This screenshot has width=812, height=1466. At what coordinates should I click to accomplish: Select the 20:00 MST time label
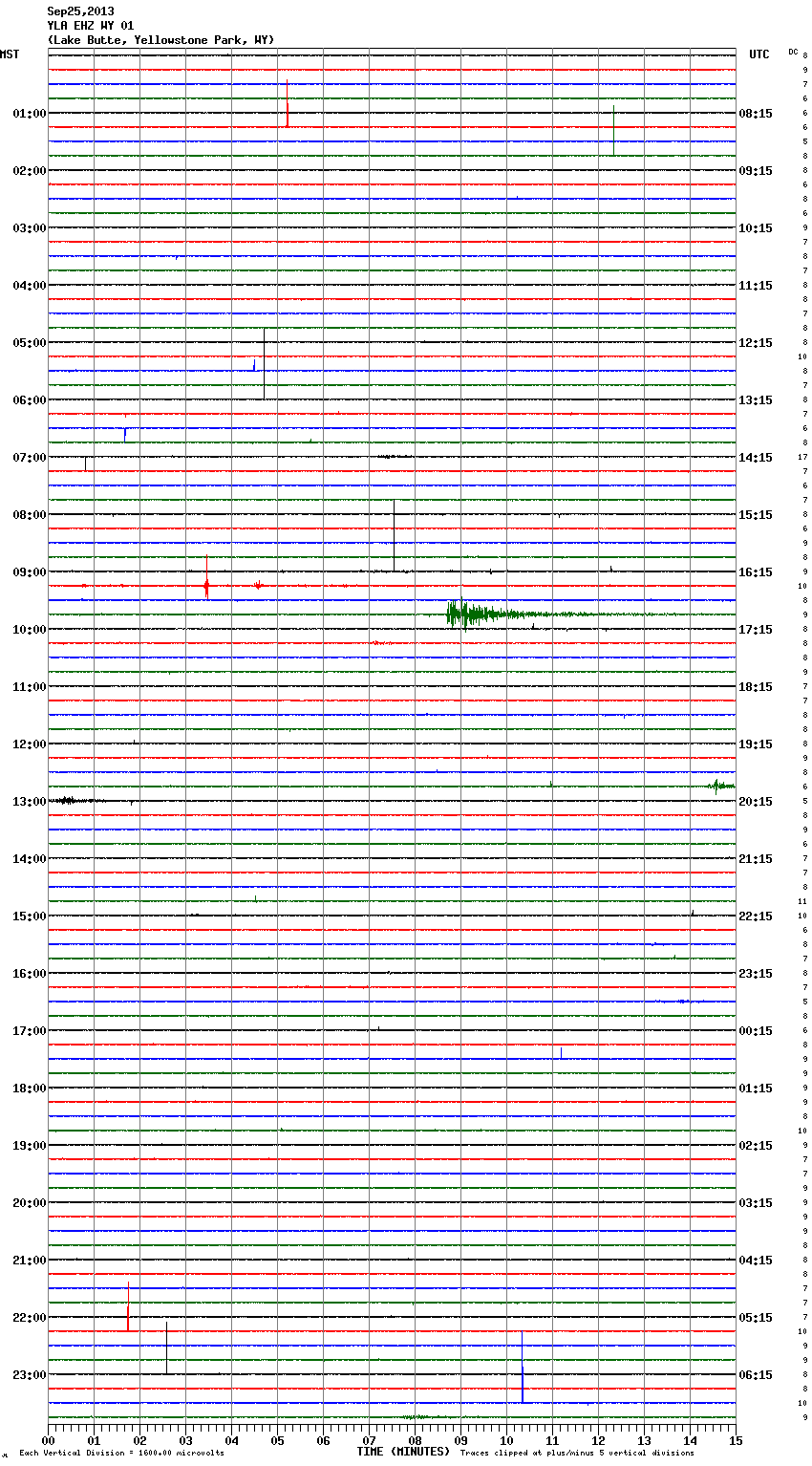point(29,1203)
